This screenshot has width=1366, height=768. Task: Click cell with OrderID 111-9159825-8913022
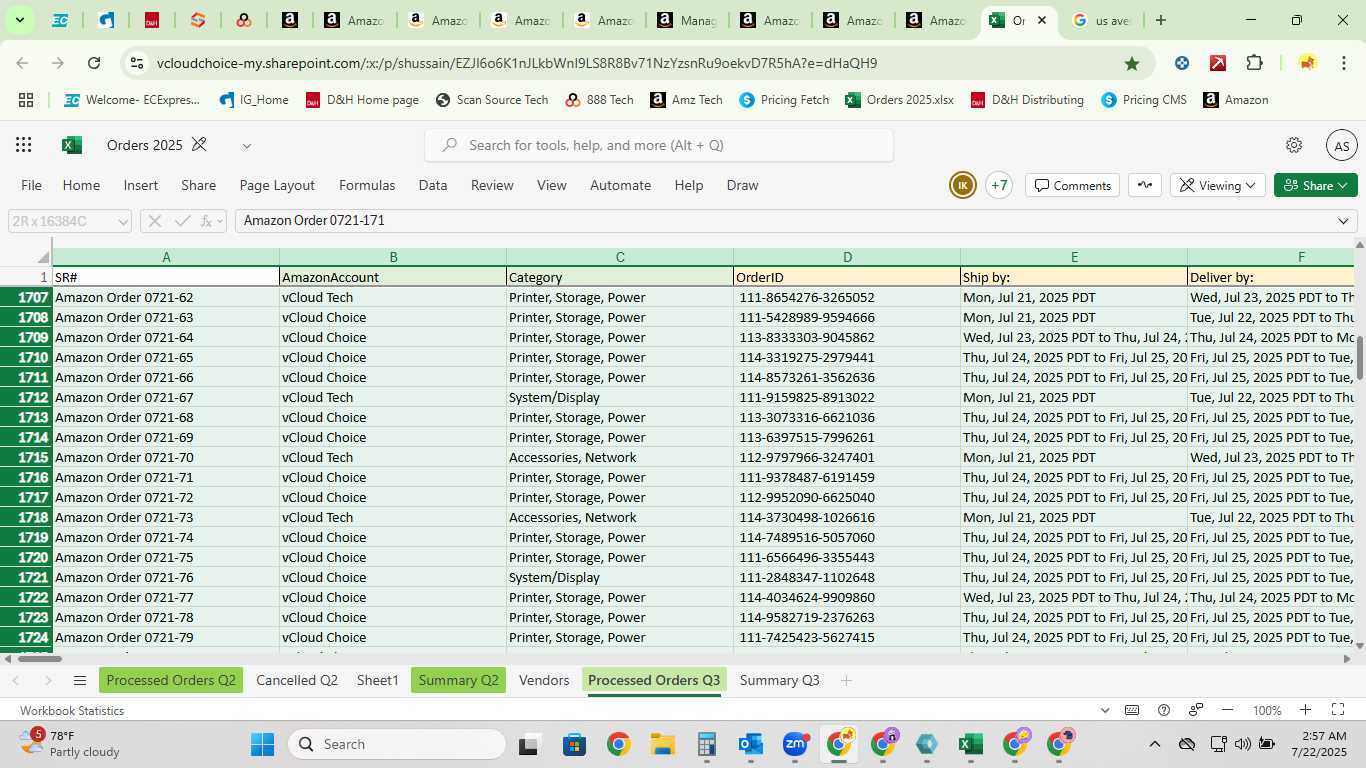847,397
